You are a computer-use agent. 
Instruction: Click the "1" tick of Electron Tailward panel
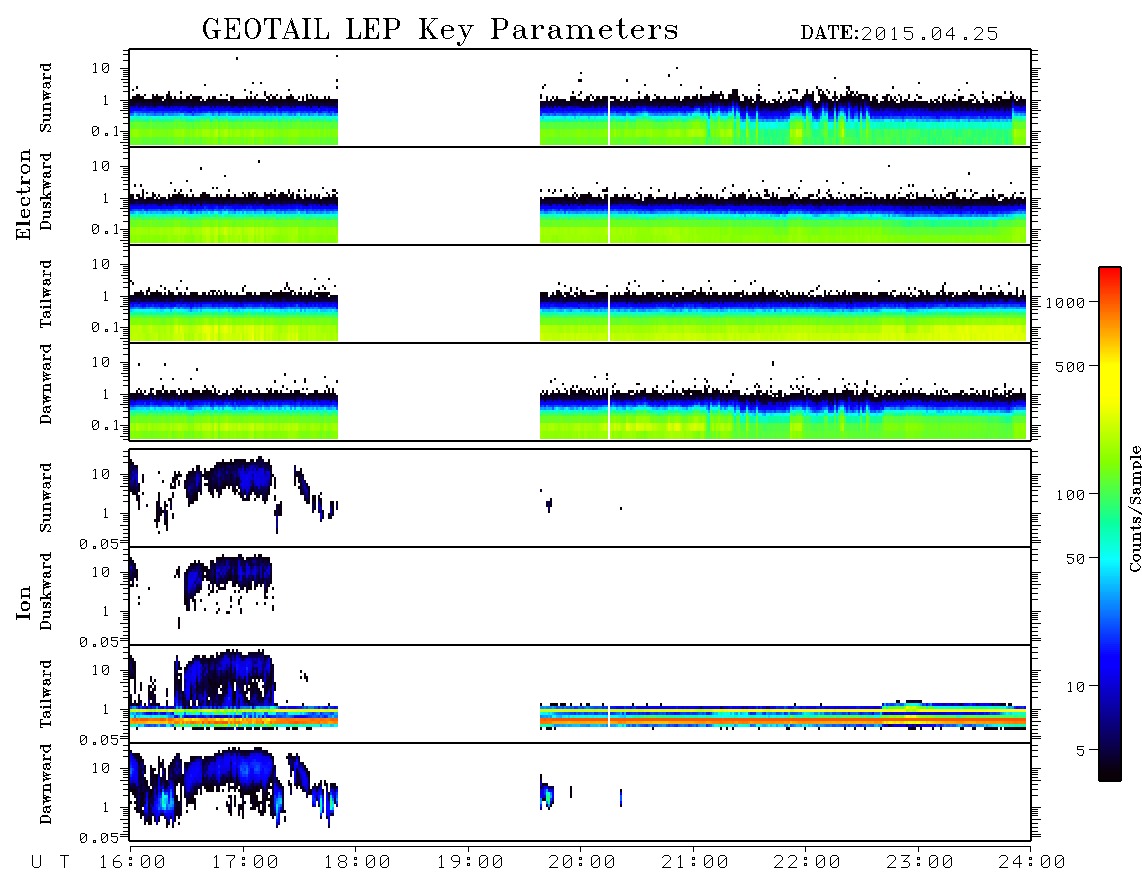(106, 296)
